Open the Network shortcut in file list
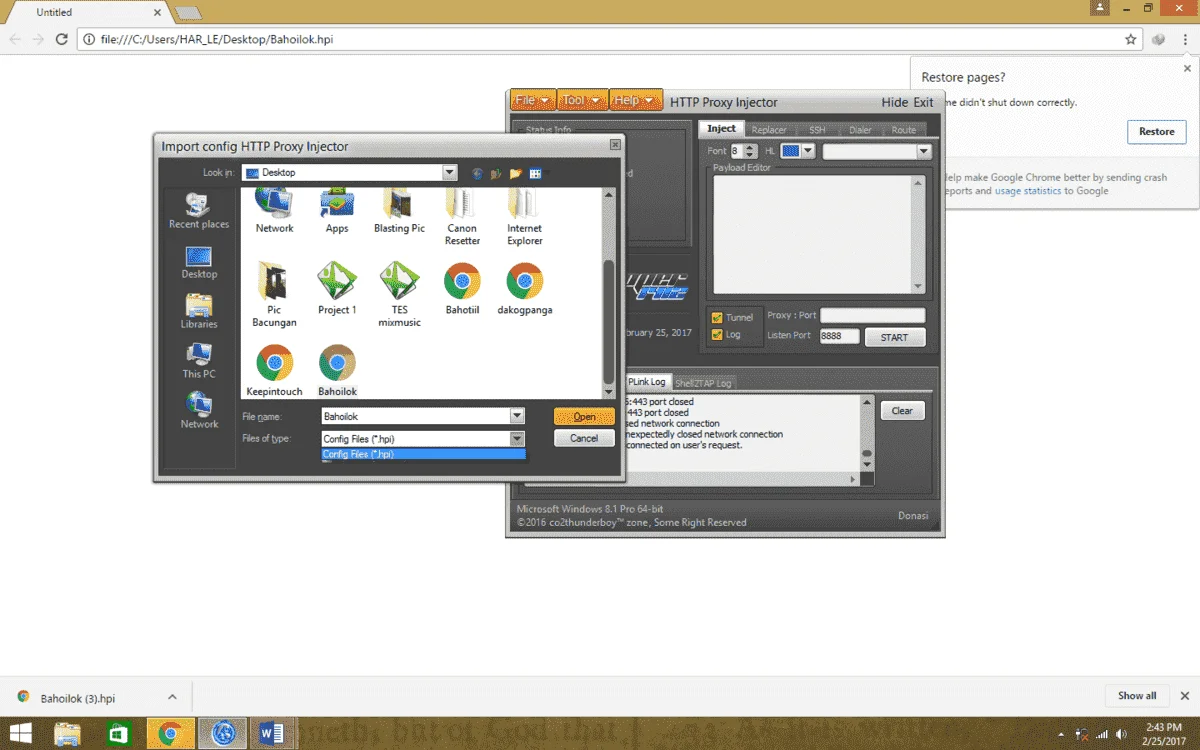Image resolution: width=1200 pixels, height=750 pixels. (274, 210)
